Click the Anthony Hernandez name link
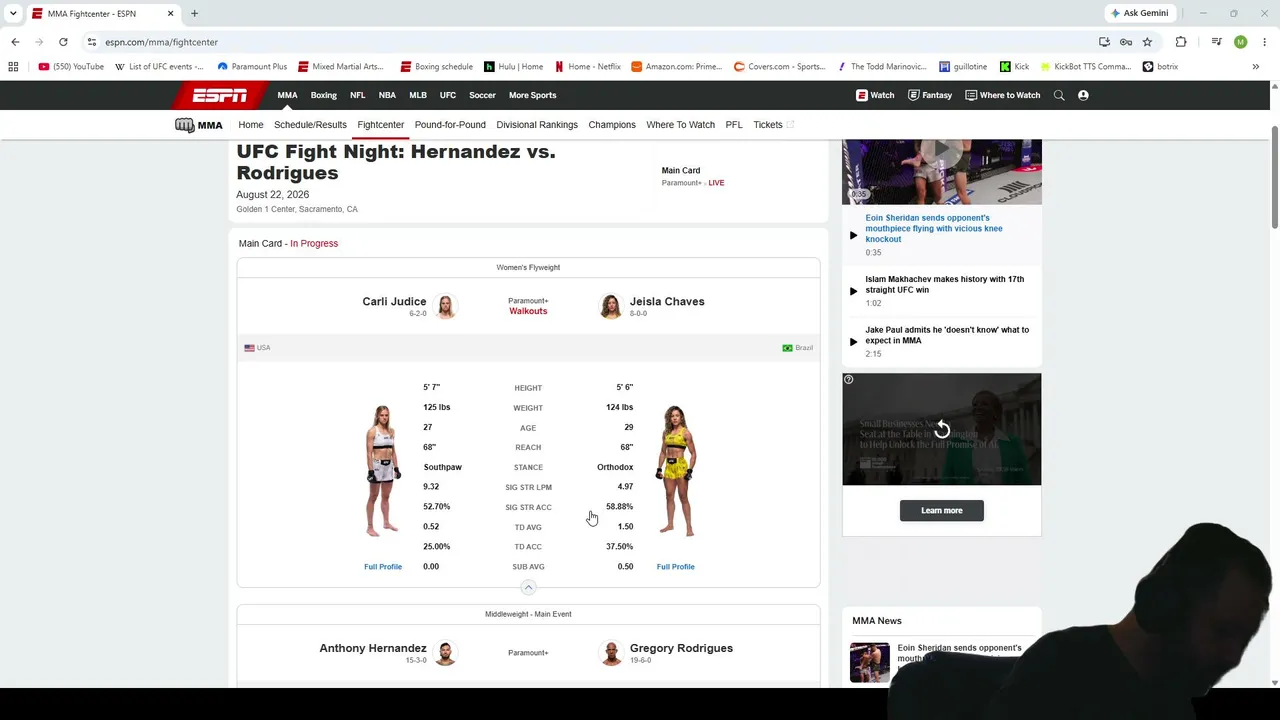The image size is (1280, 720). click(373, 648)
